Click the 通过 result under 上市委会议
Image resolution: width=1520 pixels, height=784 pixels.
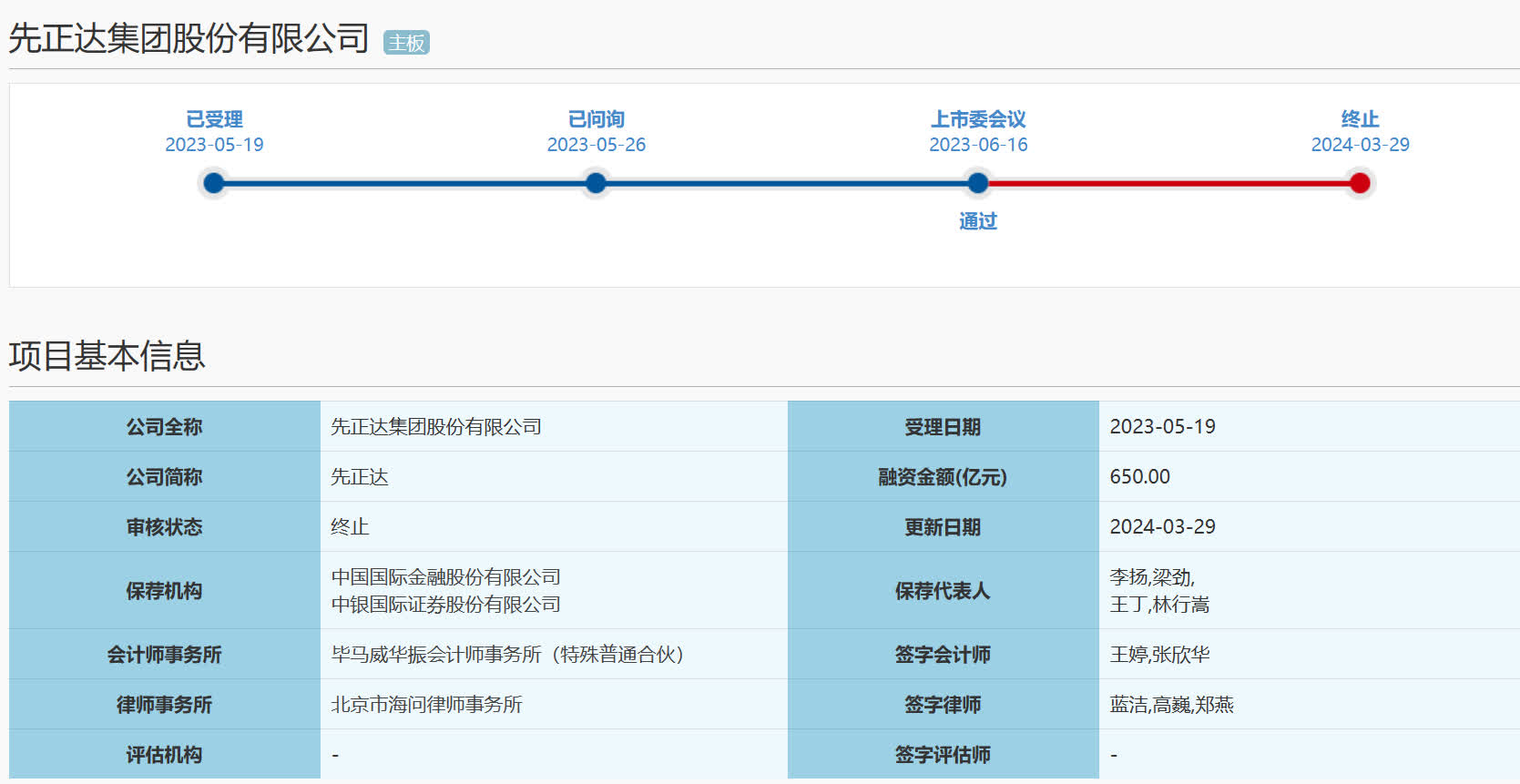click(978, 221)
